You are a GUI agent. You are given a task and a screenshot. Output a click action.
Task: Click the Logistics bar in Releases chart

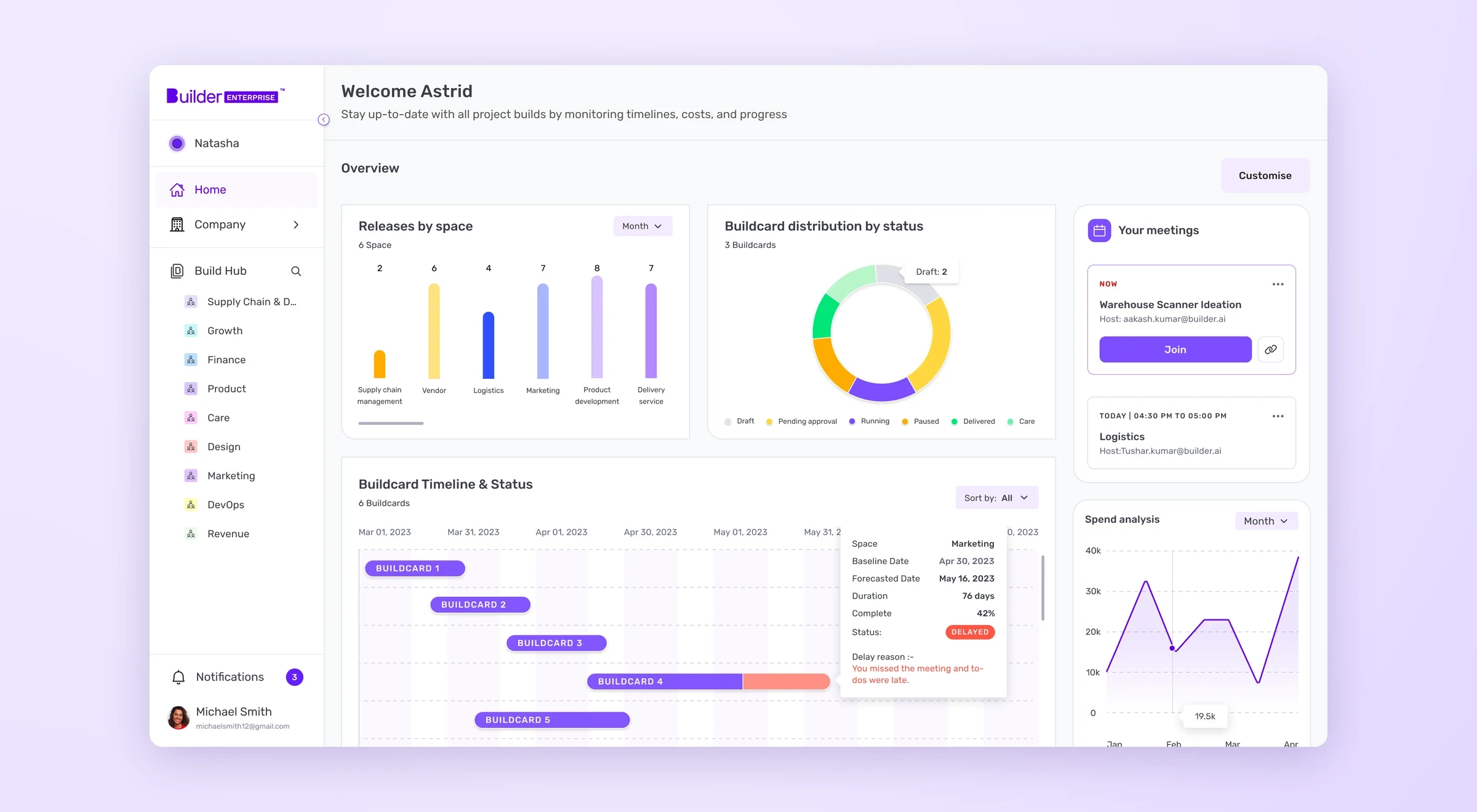coord(489,345)
